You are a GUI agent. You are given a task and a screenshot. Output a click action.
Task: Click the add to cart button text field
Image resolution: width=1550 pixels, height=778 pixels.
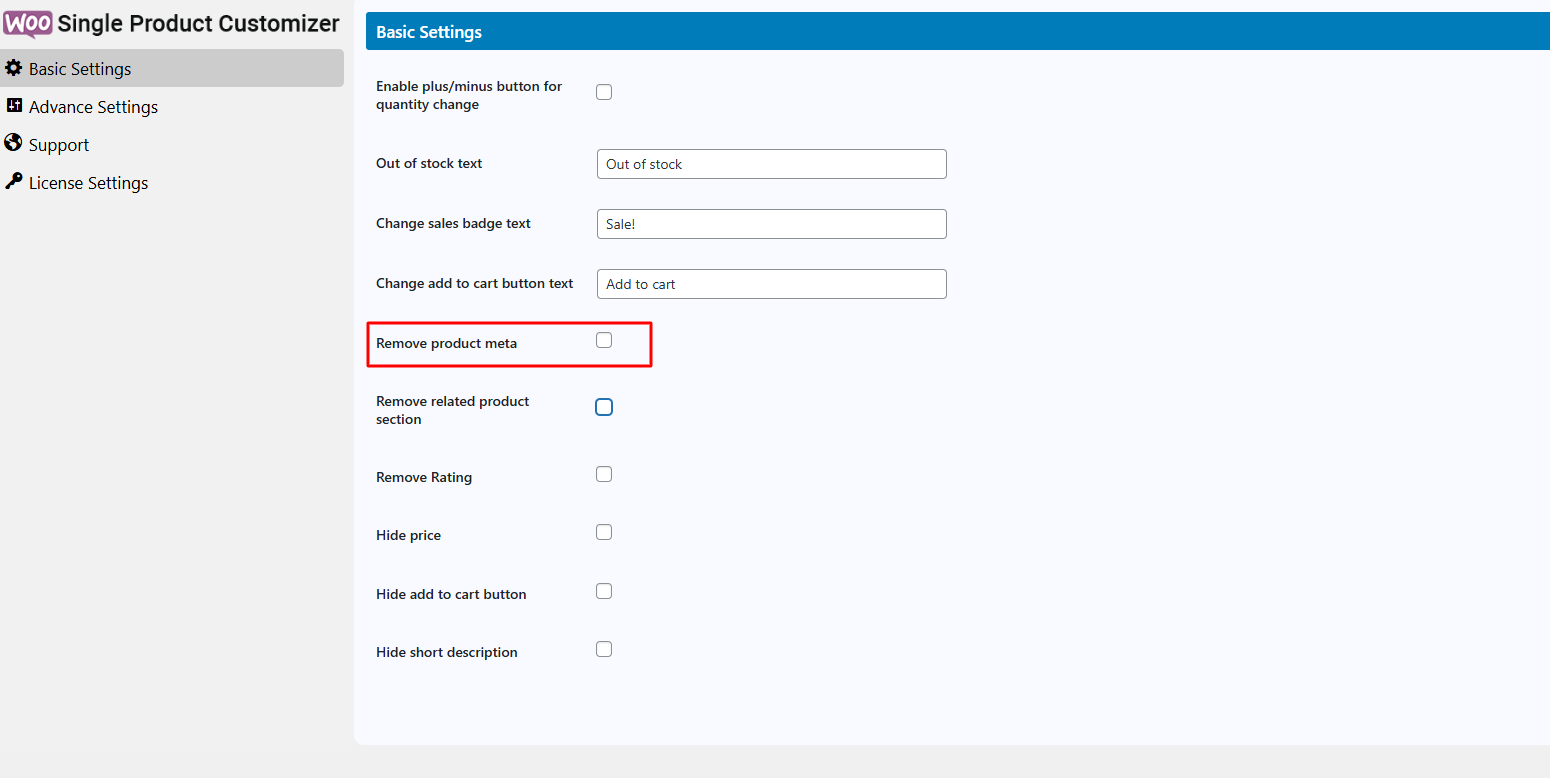pos(771,284)
